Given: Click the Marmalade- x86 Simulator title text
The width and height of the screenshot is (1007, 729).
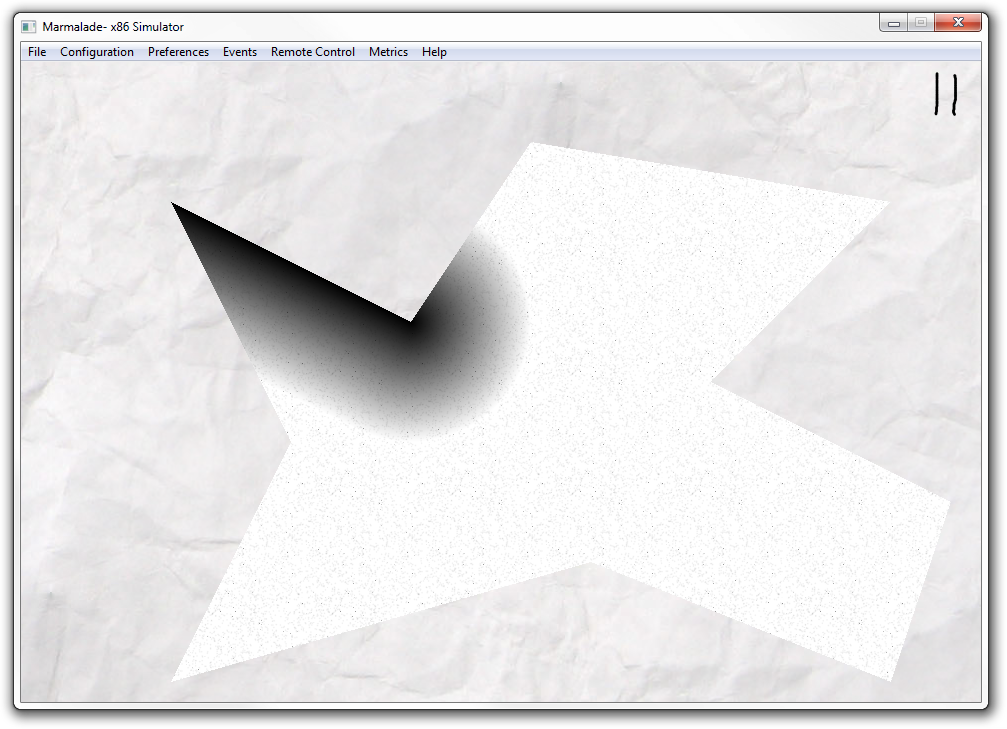Looking at the screenshot, I should (113, 27).
